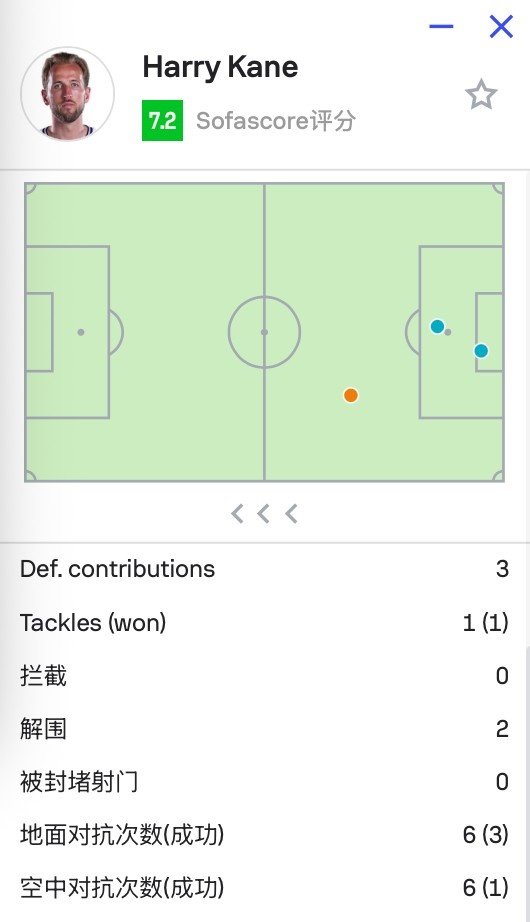Click the Sofascore评分 label

[276, 121]
